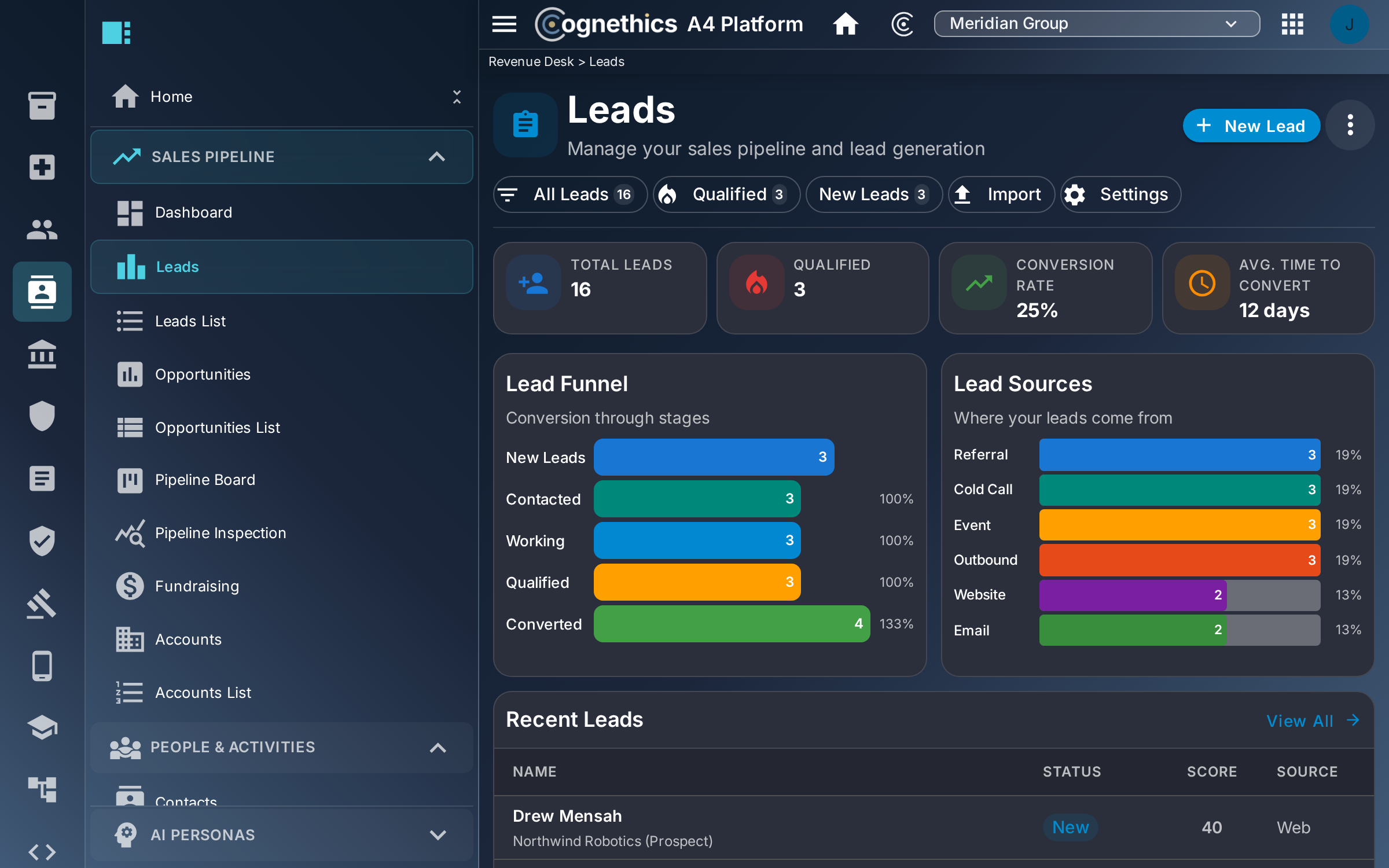The width and height of the screenshot is (1389, 868).
Task: Open the user avatar J
Action: click(x=1349, y=24)
